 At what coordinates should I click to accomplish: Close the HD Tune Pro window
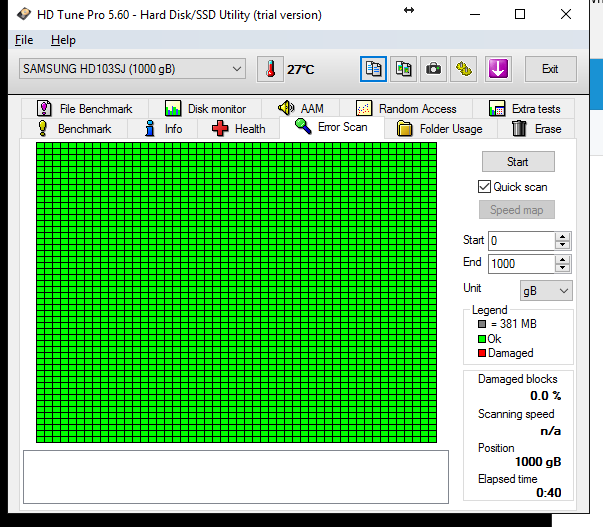pos(566,15)
